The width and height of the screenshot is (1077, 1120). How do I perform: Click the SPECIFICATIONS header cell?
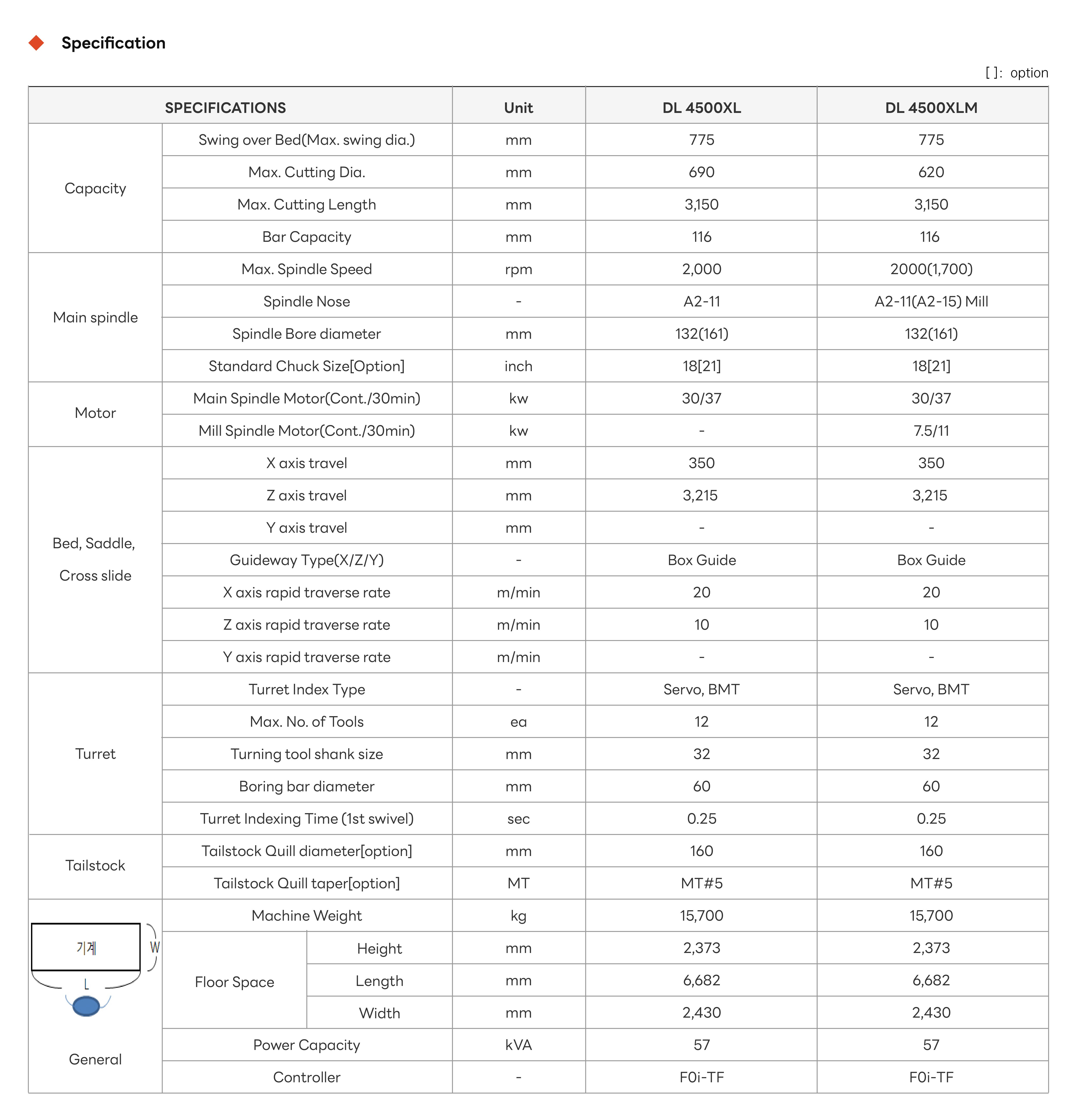click(226, 107)
